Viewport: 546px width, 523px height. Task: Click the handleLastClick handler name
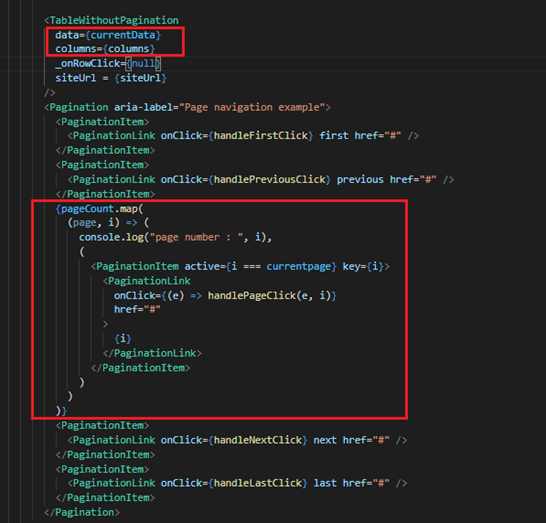(258, 483)
